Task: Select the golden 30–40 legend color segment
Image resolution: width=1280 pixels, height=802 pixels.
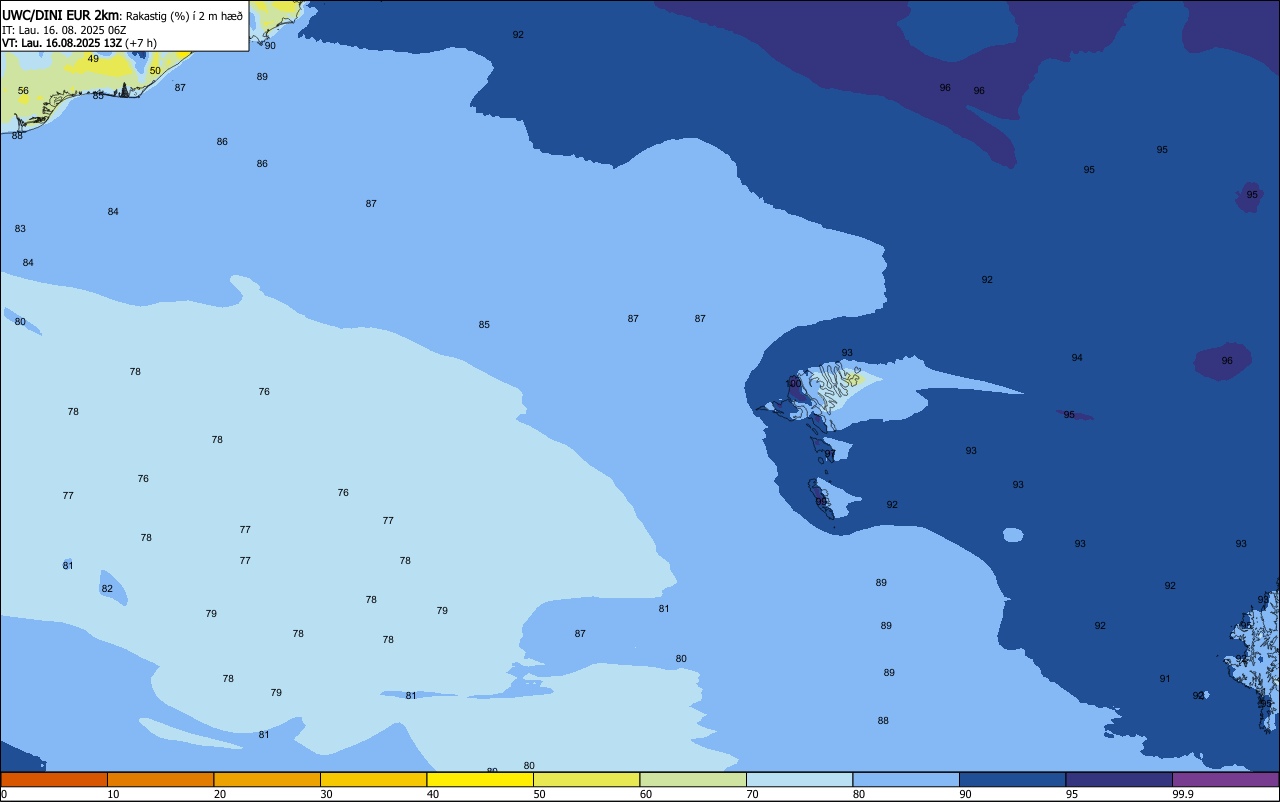Action: 373,779
